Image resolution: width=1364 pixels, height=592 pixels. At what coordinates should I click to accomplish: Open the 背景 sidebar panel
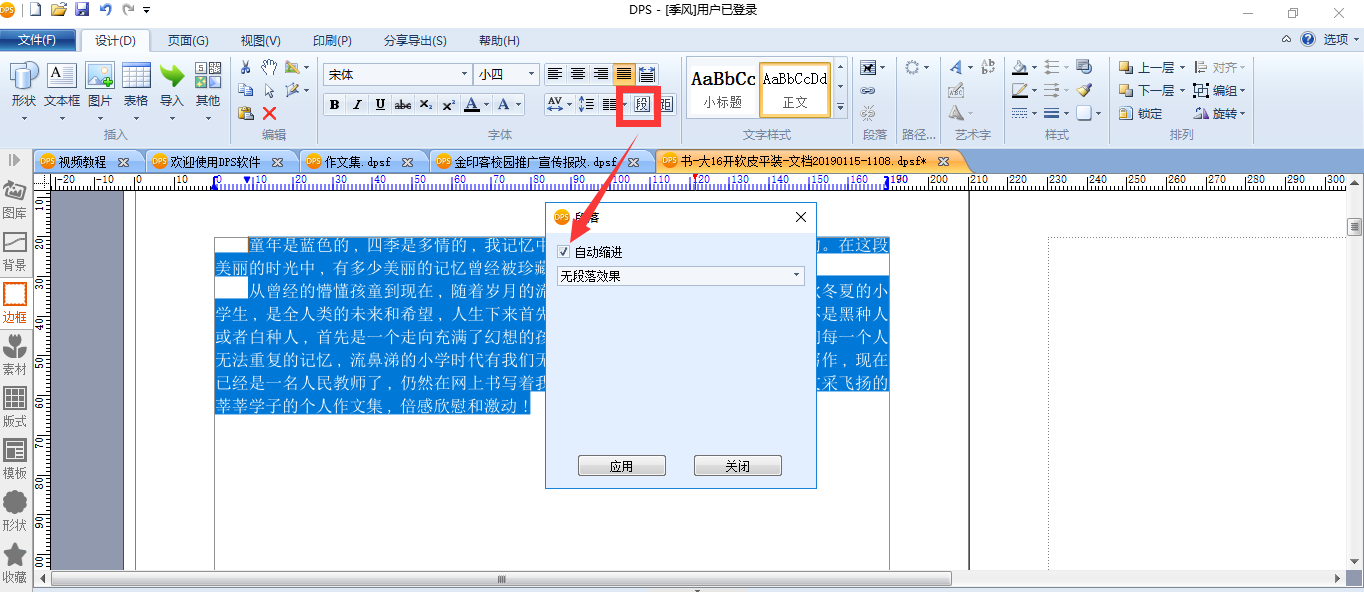click(x=15, y=252)
